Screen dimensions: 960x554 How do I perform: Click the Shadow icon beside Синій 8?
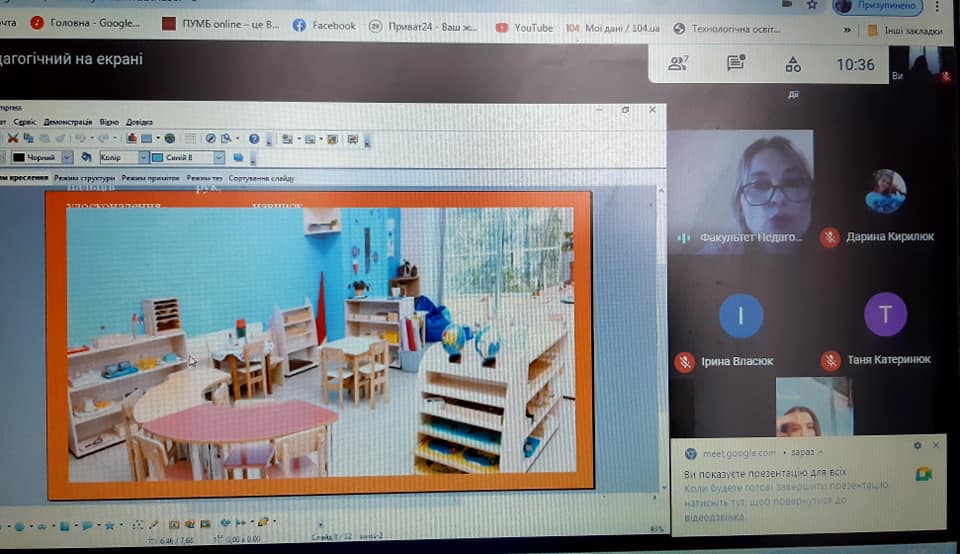tap(238, 157)
